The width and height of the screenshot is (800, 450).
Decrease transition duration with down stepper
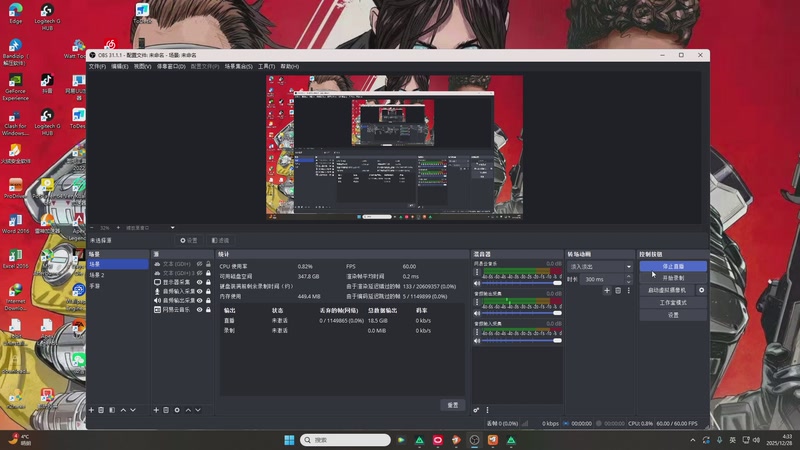point(629,282)
